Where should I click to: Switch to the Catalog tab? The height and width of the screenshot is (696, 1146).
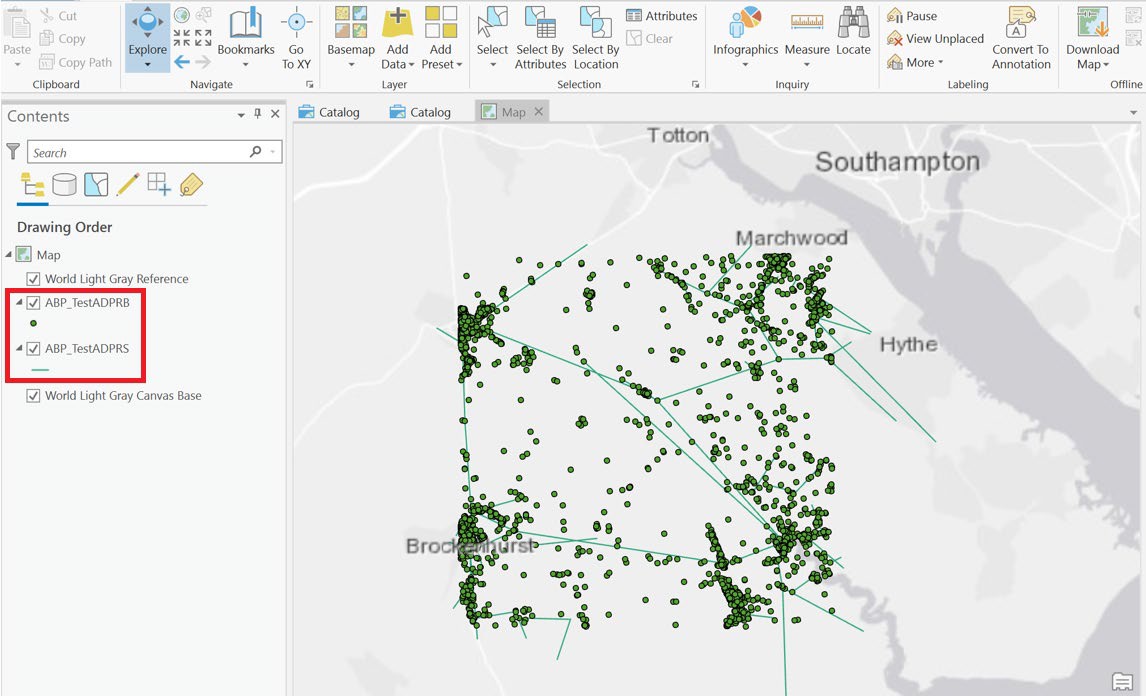pyautogui.click(x=329, y=111)
